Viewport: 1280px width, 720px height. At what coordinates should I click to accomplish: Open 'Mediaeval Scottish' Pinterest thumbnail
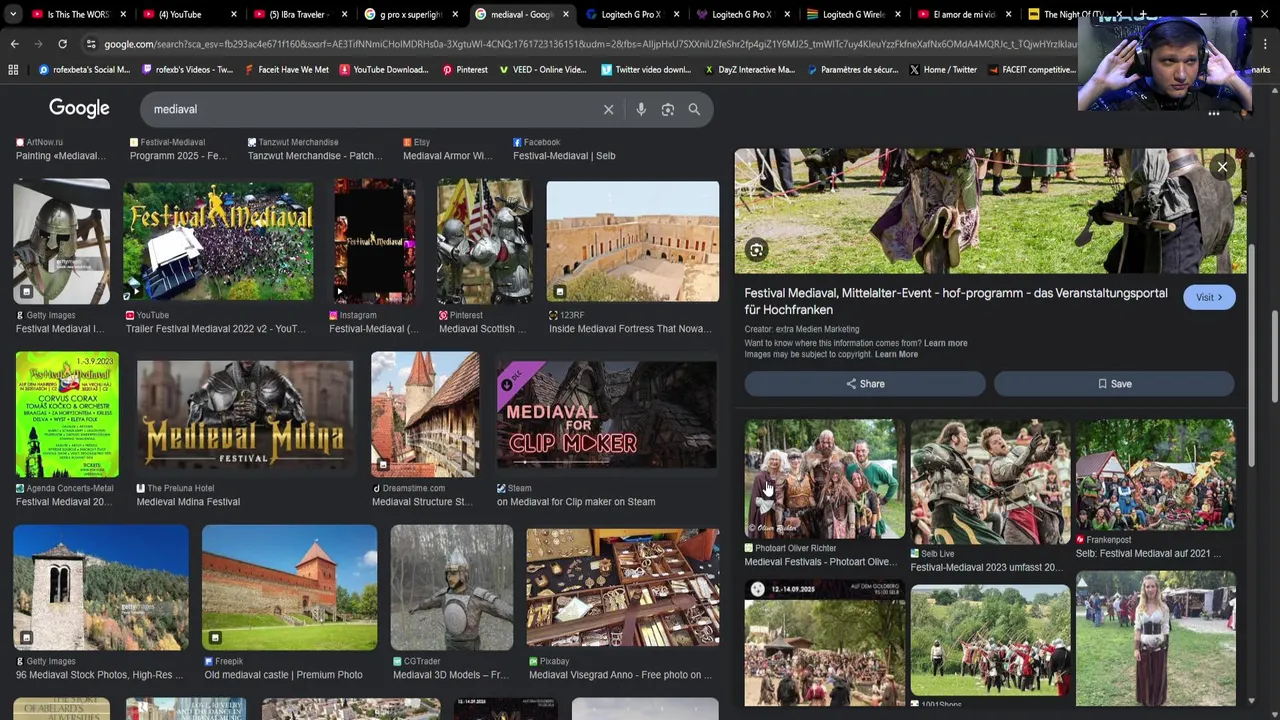click(485, 241)
